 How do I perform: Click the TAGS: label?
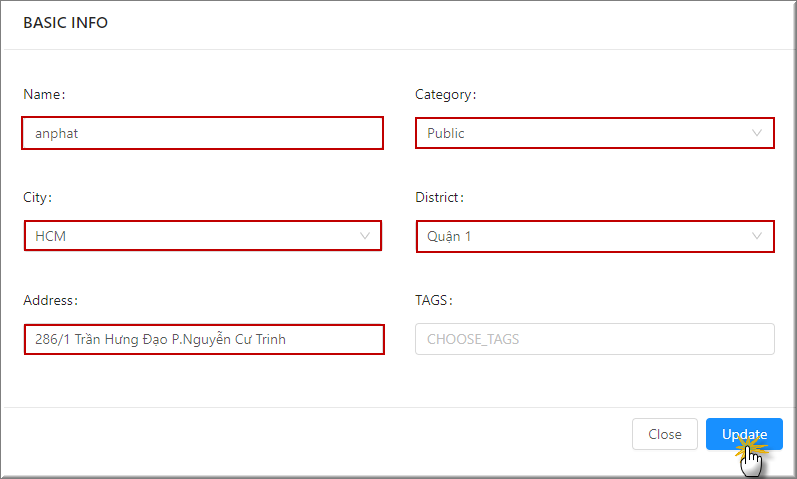point(434,301)
